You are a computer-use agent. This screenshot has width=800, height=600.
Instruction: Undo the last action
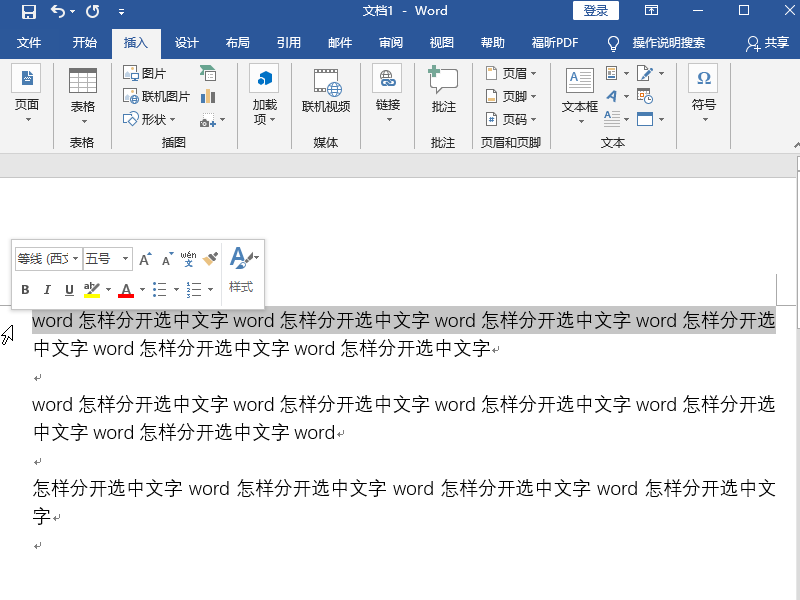pyautogui.click(x=58, y=11)
